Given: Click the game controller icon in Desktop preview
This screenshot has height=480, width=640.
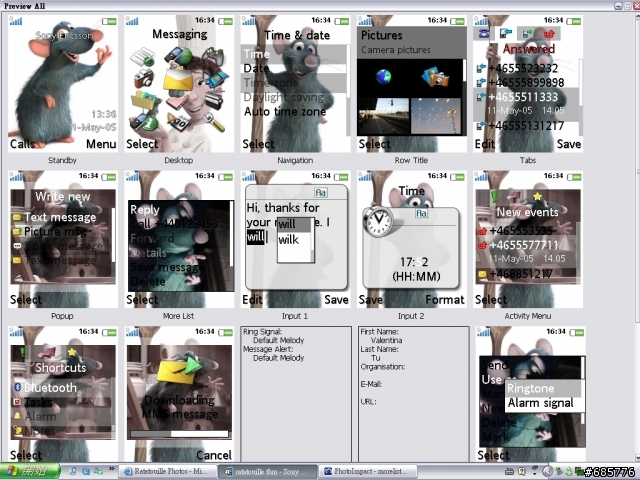Looking at the screenshot, I should click(x=213, y=56).
